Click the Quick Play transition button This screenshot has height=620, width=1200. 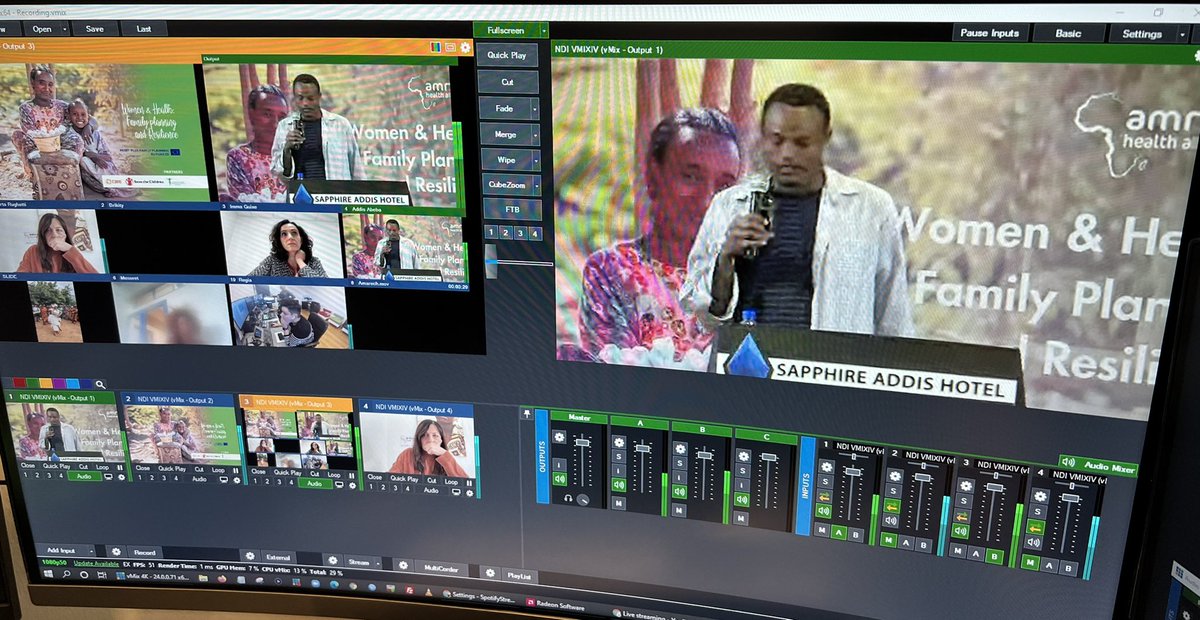pyautogui.click(x=507, y=55)
